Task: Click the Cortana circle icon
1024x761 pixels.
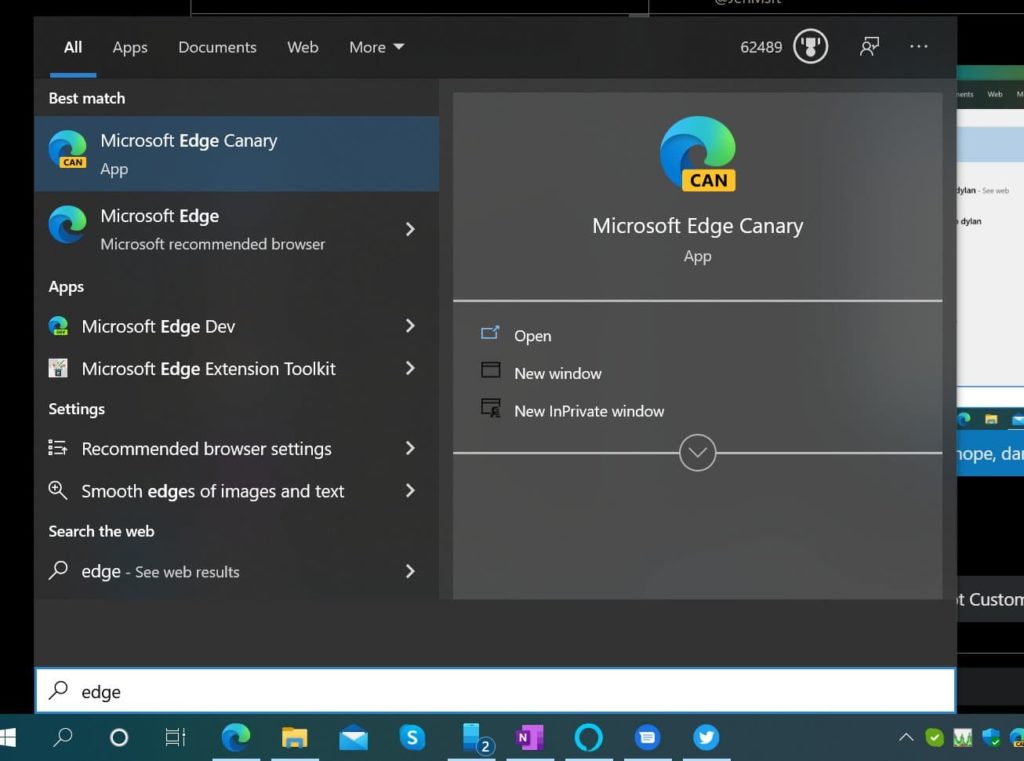Action: coord(119,738)
